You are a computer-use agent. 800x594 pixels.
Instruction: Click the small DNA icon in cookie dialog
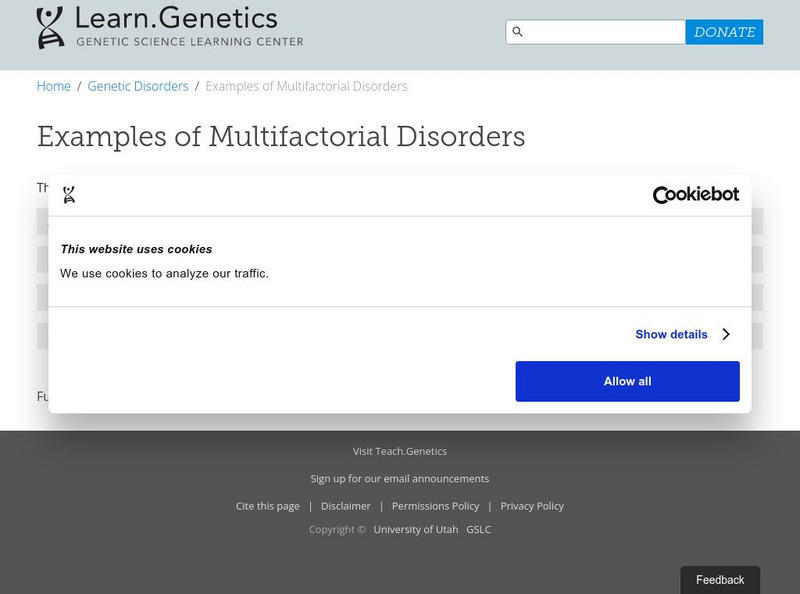click(69, 195)
